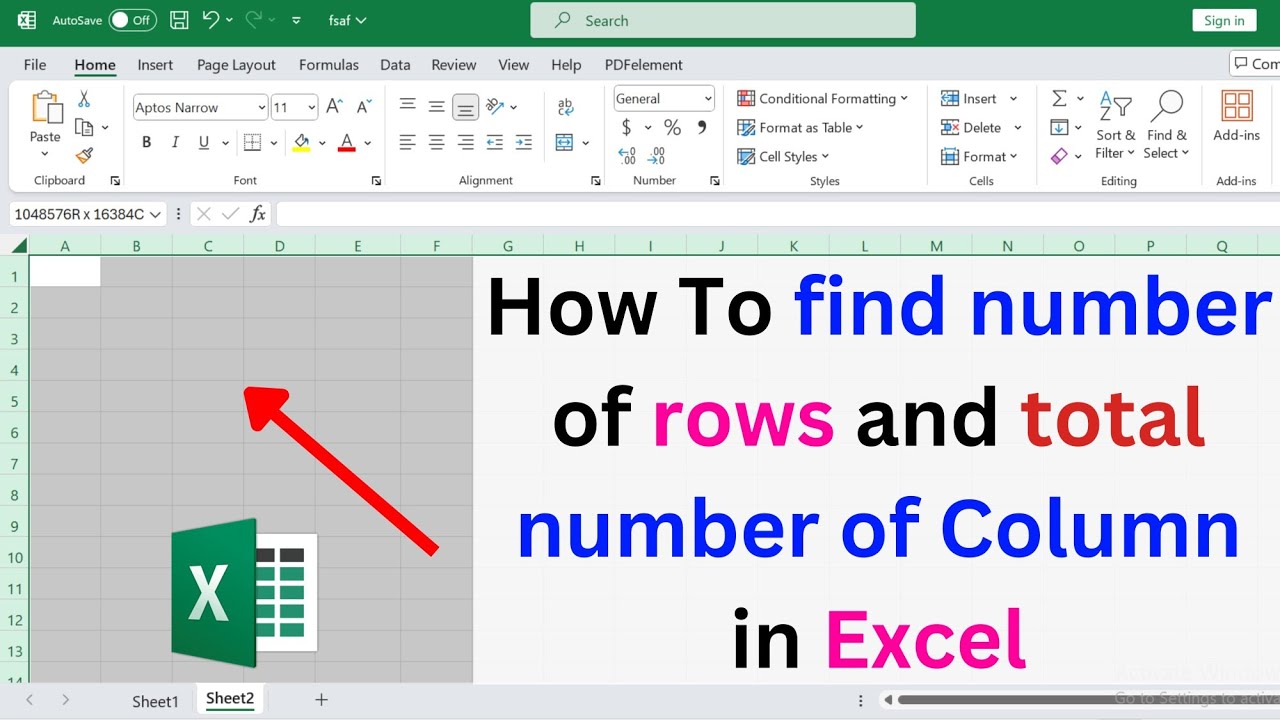Viewport: 1280px width, 720px height.
Task: Set Middle Align vertical alignment
Action: [x=436, y=106]
